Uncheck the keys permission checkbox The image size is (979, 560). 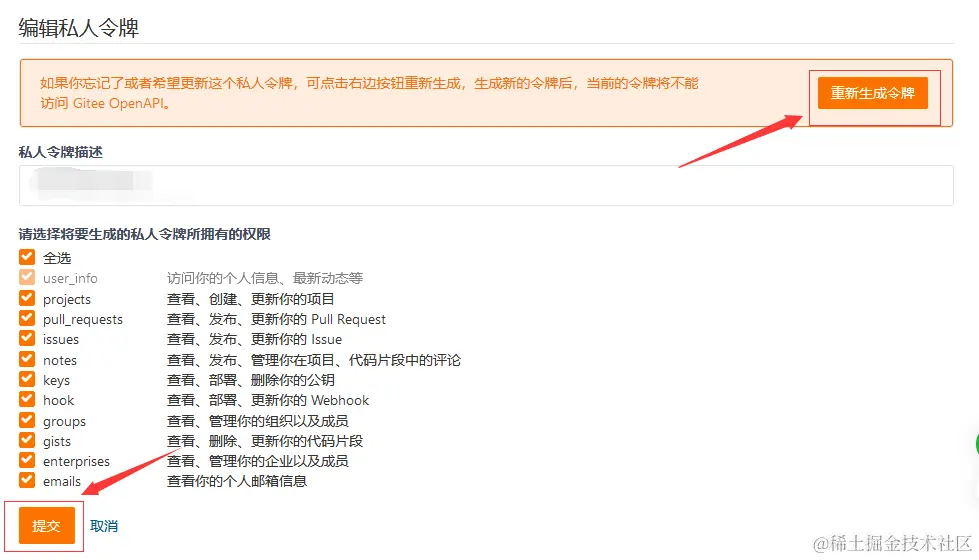(27, 379)
